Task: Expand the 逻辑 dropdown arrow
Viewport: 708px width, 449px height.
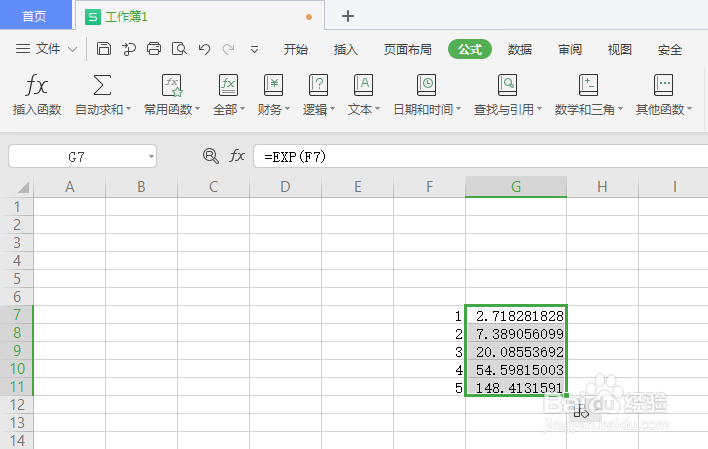Action: (332, 109)
